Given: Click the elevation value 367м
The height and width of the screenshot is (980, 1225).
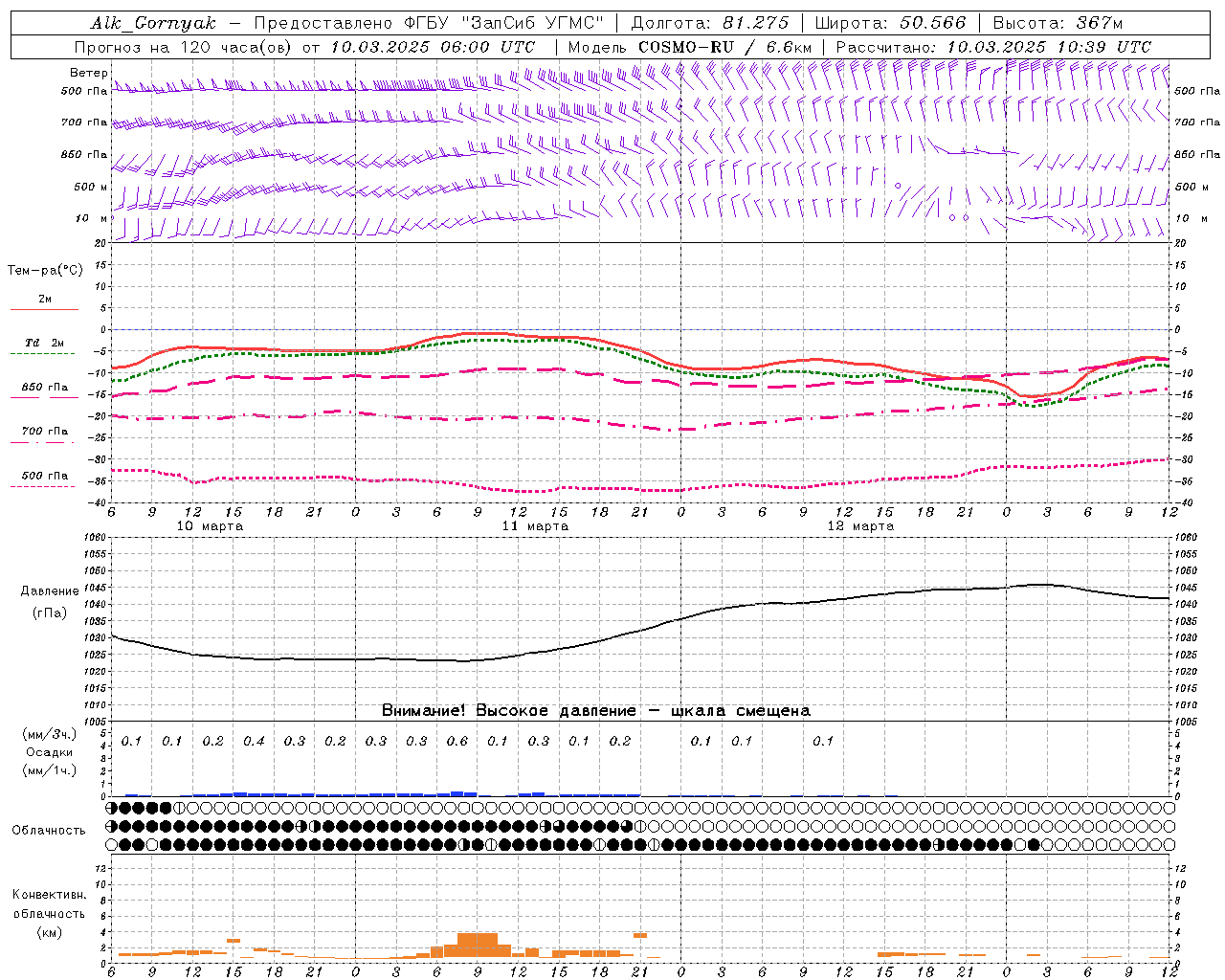Looking at the screenshot, I should tap(1099, 23).
